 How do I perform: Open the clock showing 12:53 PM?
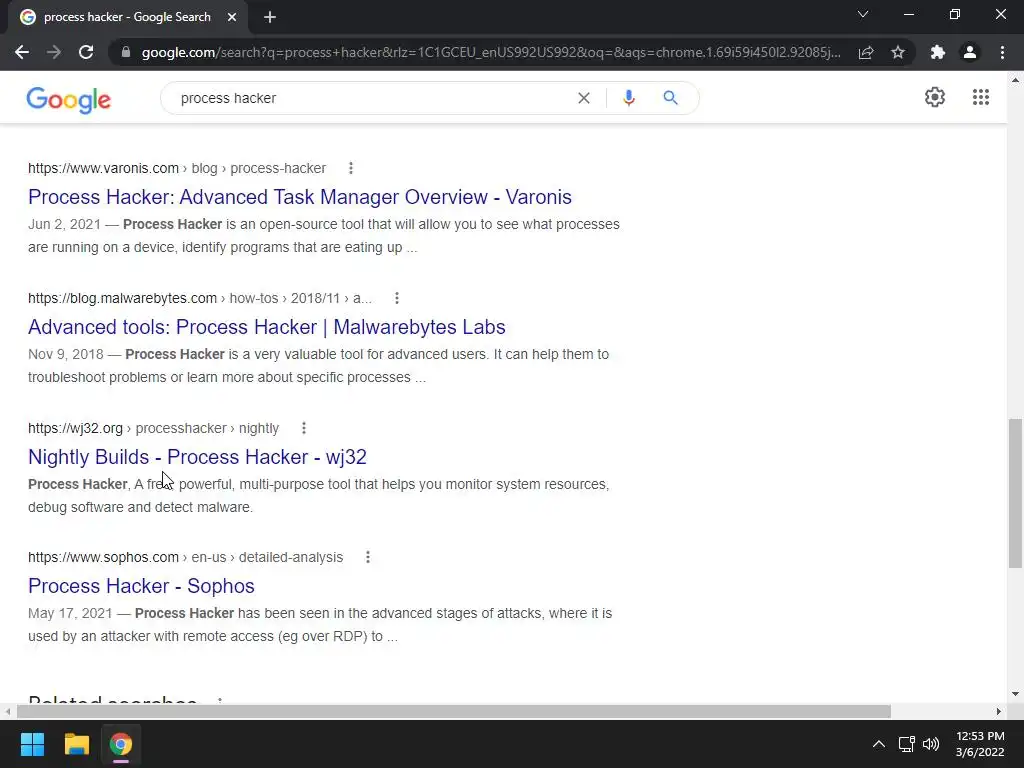[x=980, y=744]
